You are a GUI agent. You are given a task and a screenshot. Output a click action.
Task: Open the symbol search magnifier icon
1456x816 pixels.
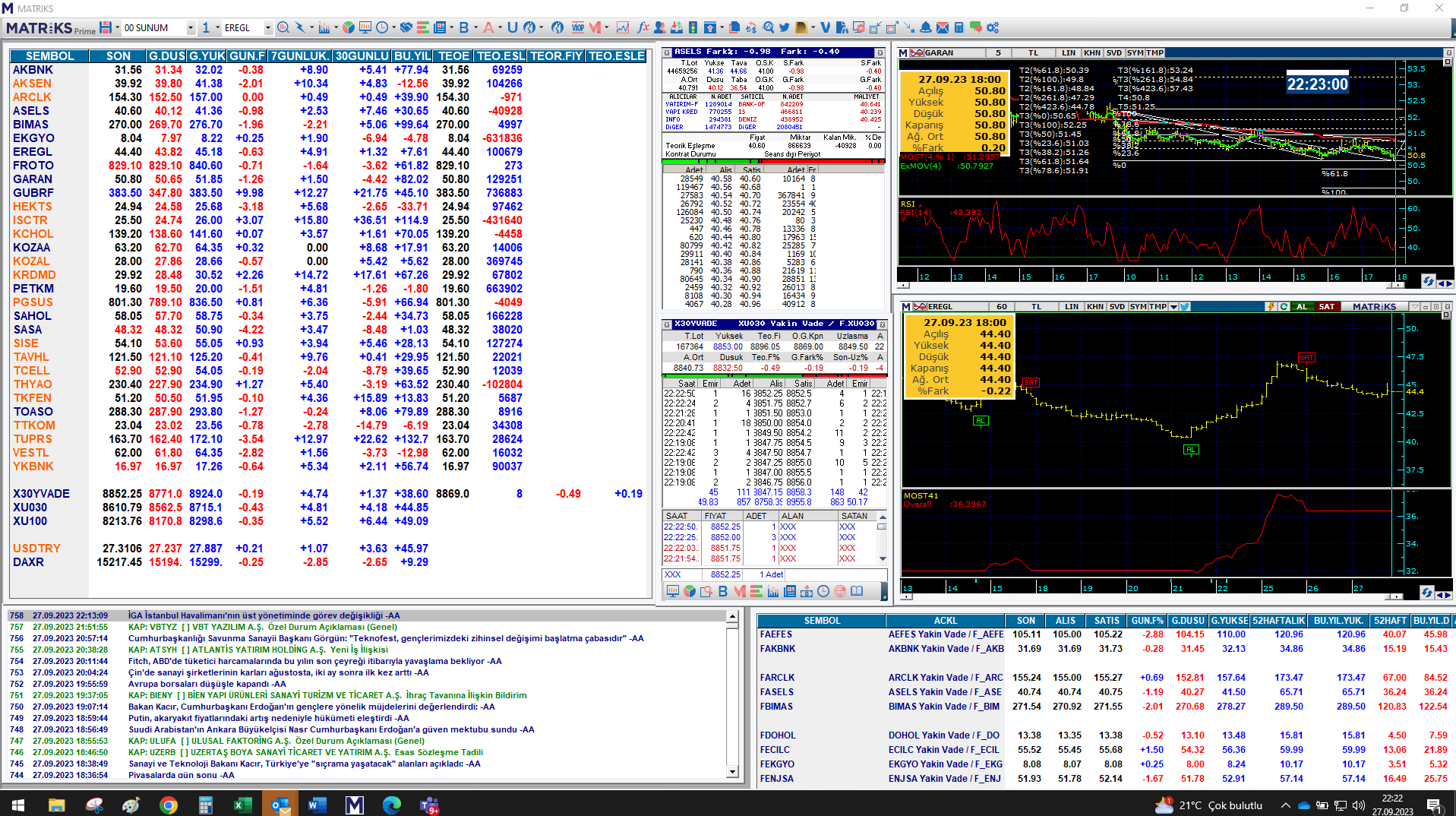[x=283, y=27]
